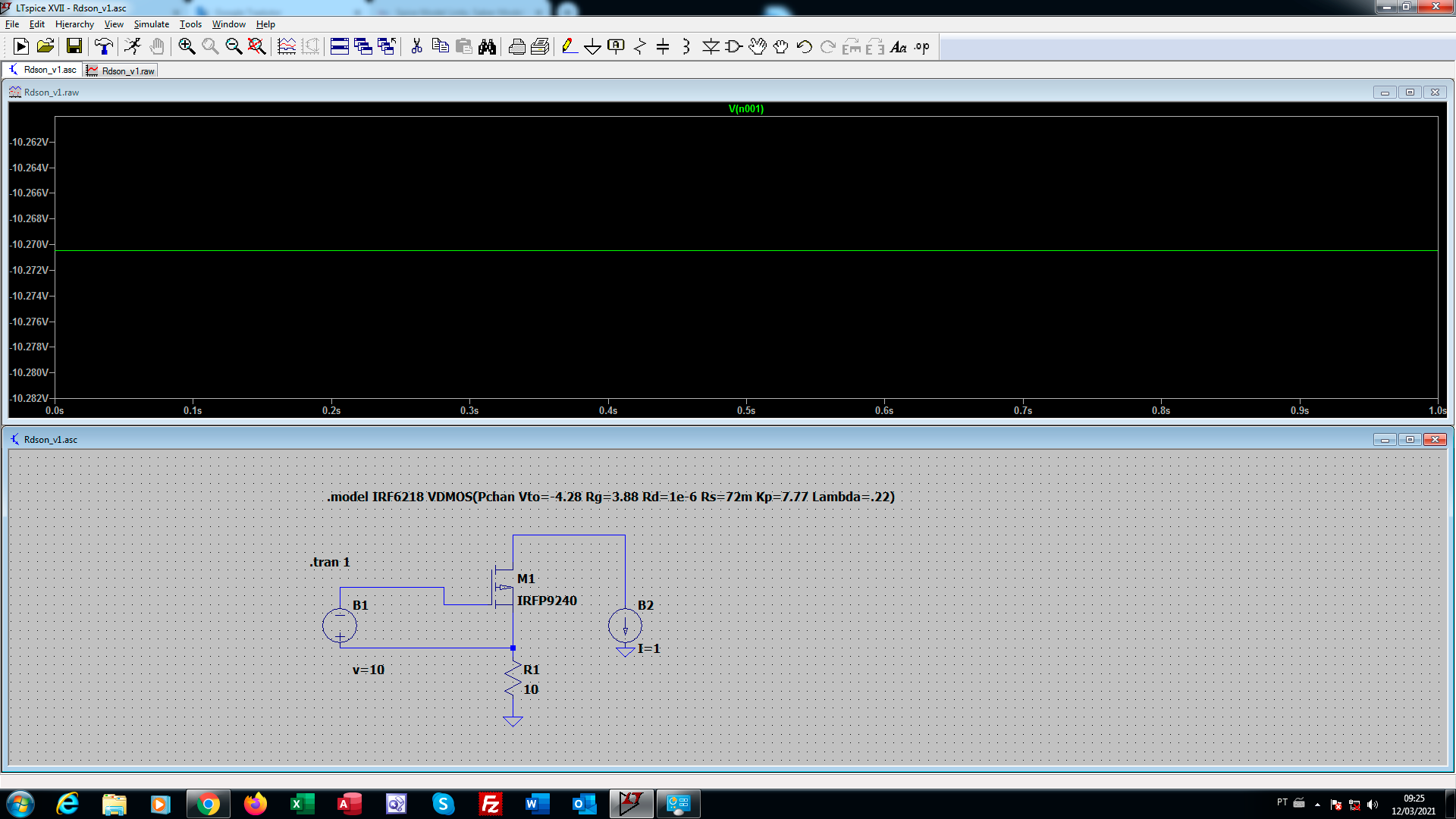
Task: Place a Diode from the toolbar
Action: tap(711, 47)
